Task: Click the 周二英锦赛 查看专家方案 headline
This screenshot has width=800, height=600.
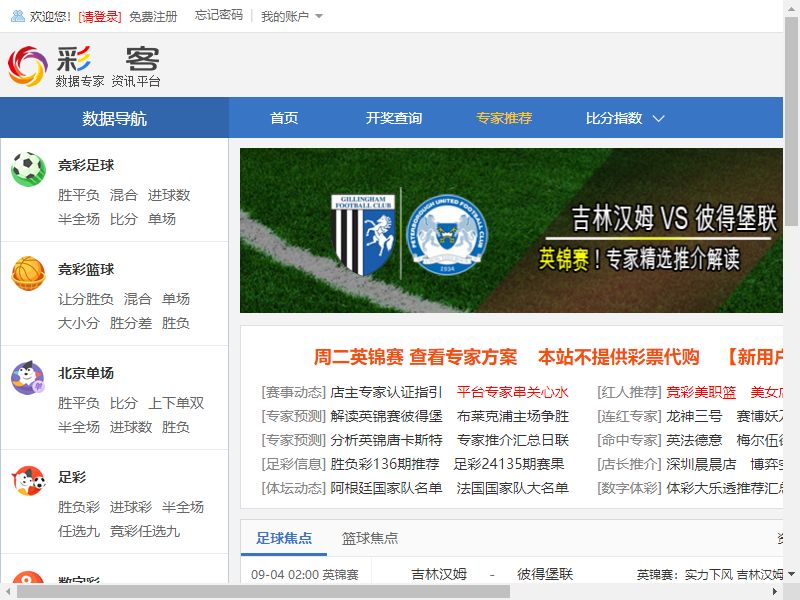Action: (415, 357)
